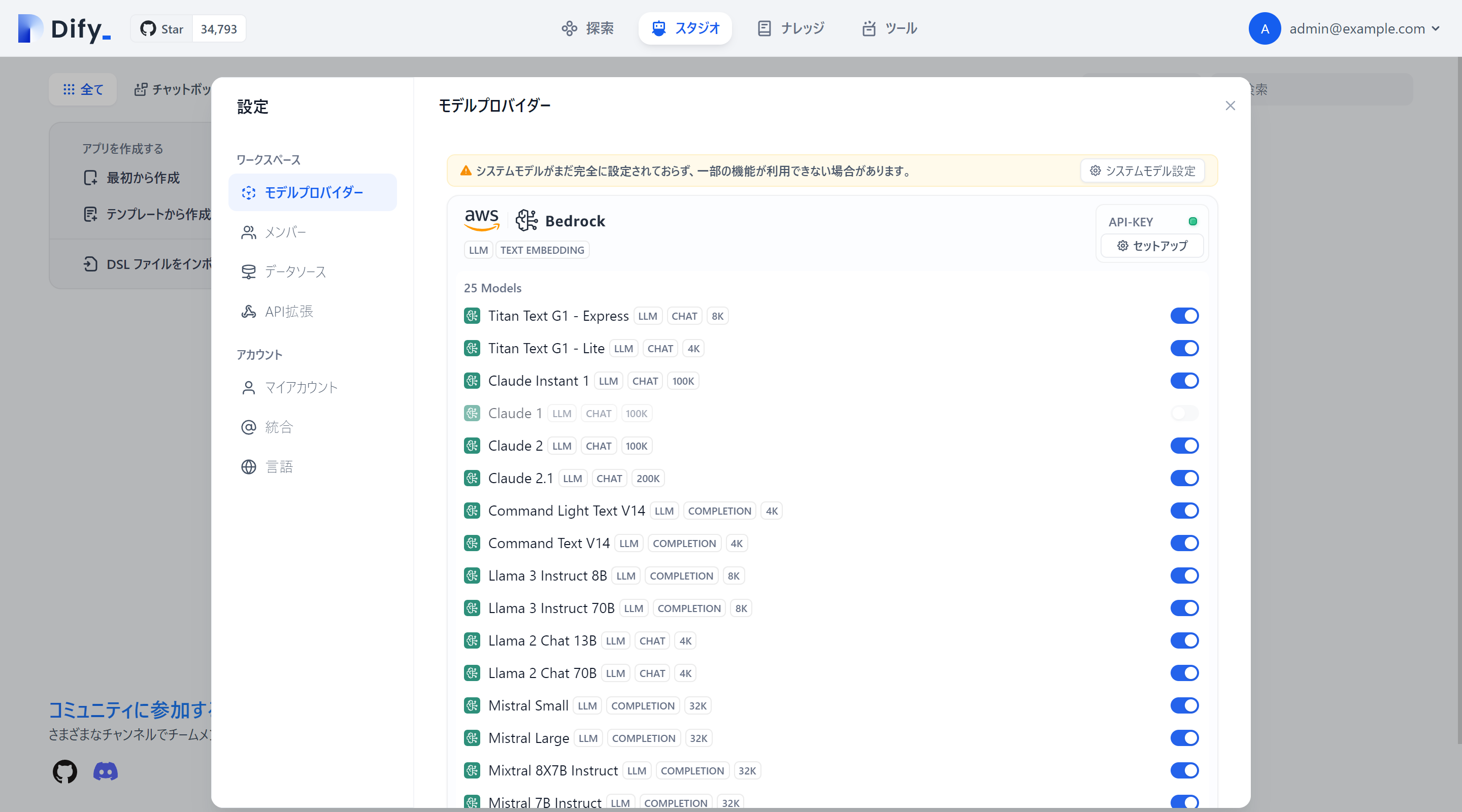The image size is (1462, 812).
Task: Open the Discord community icon
Action: tap(105, 771)
